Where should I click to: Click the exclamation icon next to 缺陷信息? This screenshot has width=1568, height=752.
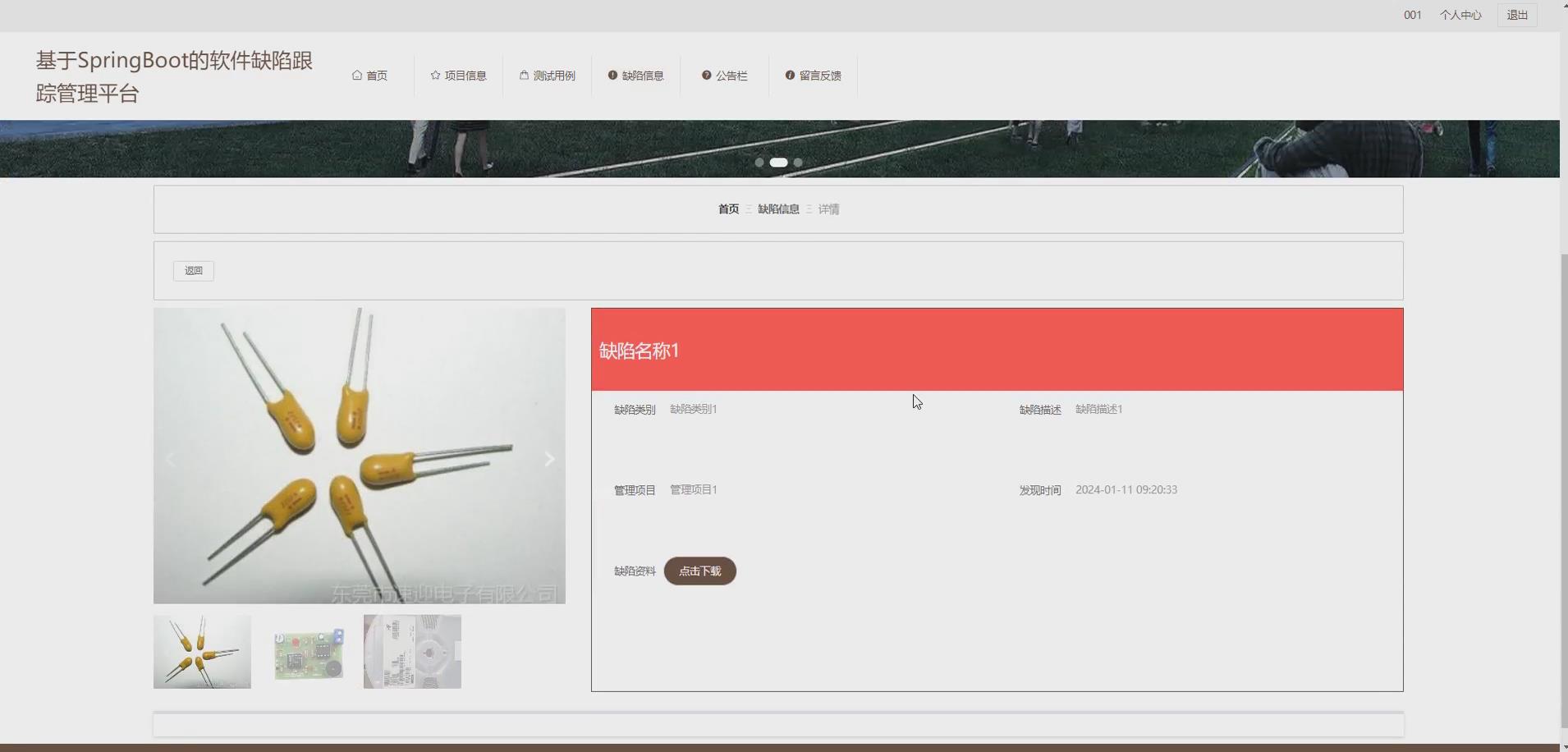coord(614,75)
